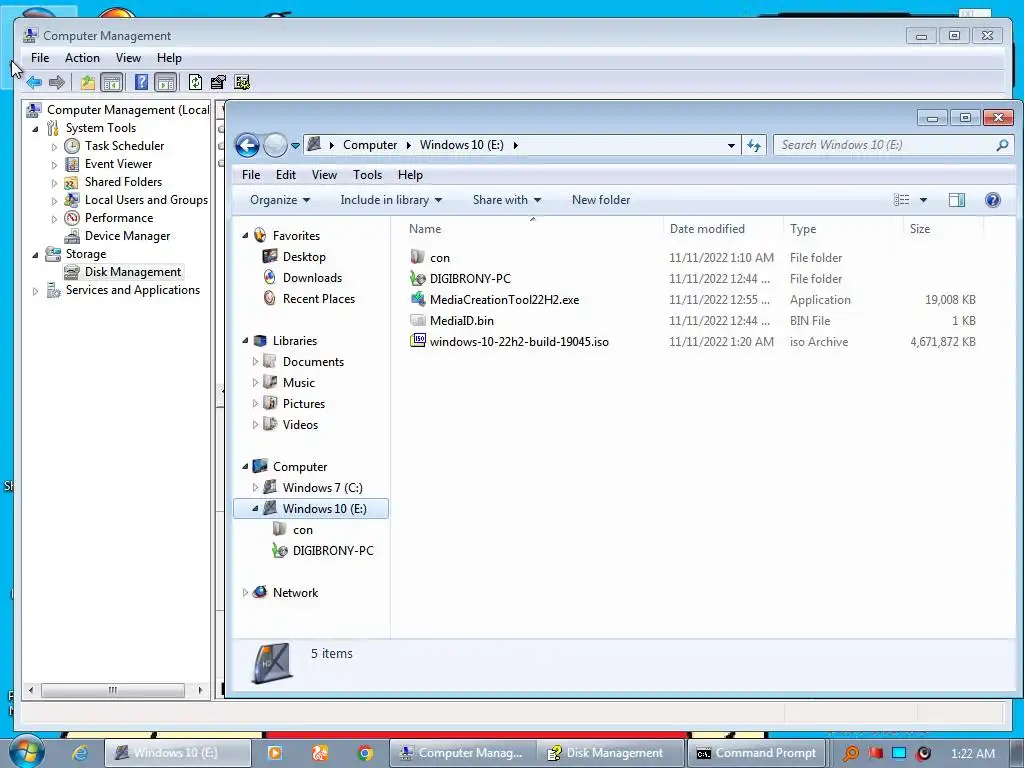Viewport: 1024px width, 768px height.
Task: Toggle the preview pane icon
Action: pos(957,200)
